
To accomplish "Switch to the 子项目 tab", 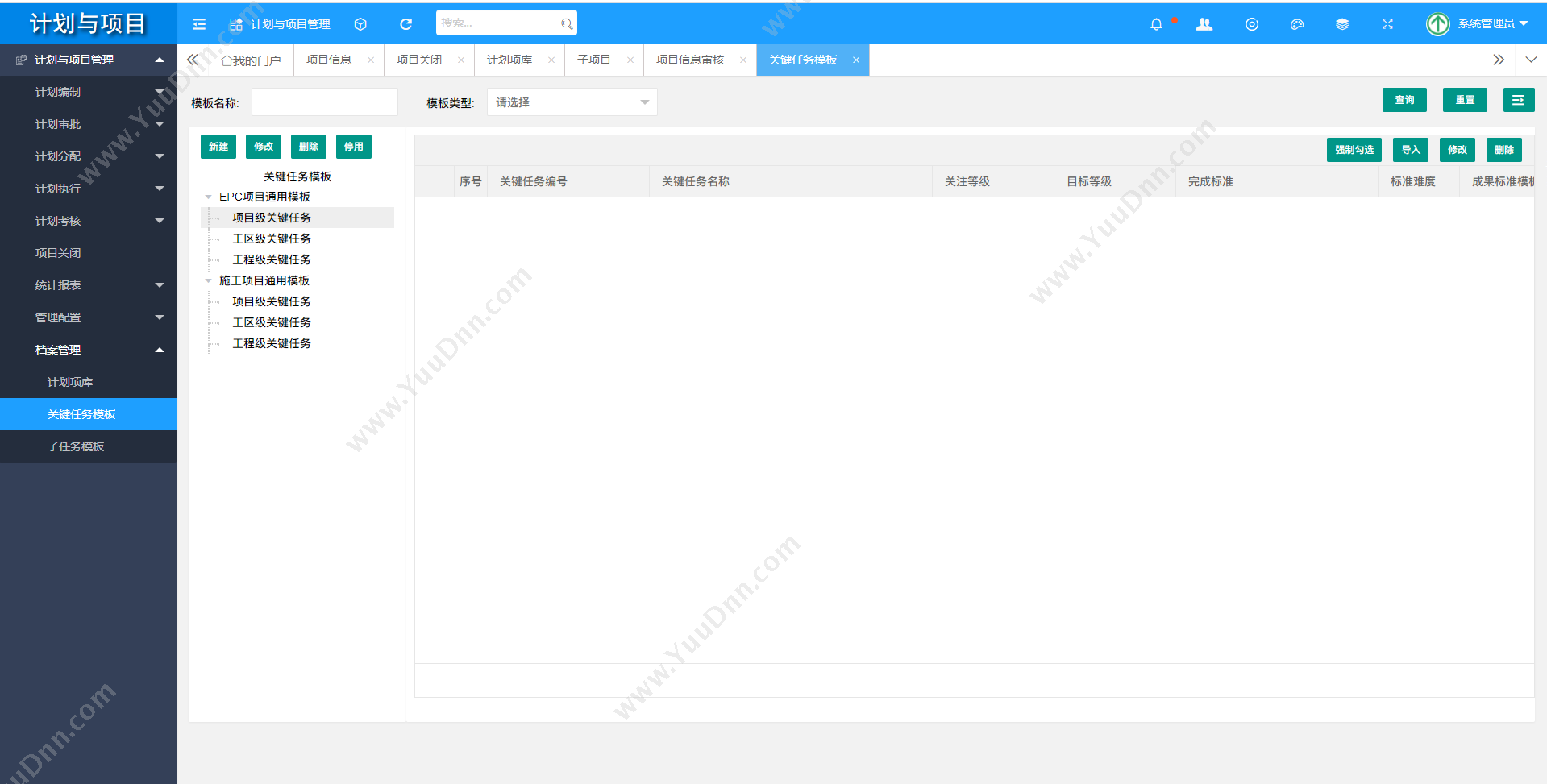I will pos(594,60).
